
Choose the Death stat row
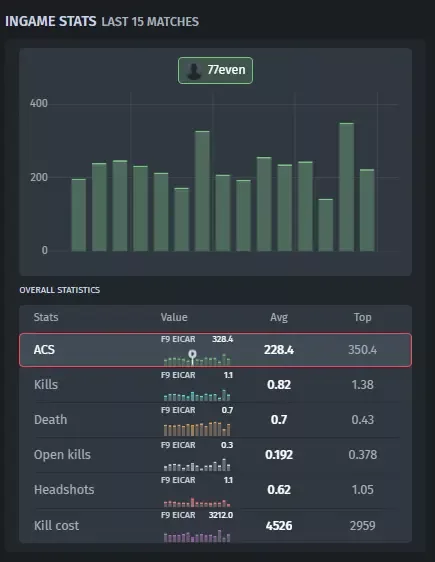pos(215,420)
